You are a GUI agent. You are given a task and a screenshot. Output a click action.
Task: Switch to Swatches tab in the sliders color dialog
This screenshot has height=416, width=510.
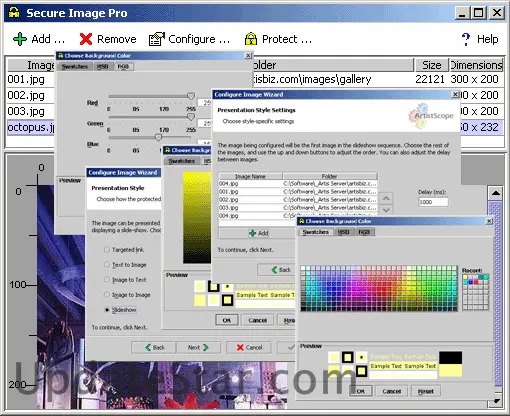click(75, 66)
